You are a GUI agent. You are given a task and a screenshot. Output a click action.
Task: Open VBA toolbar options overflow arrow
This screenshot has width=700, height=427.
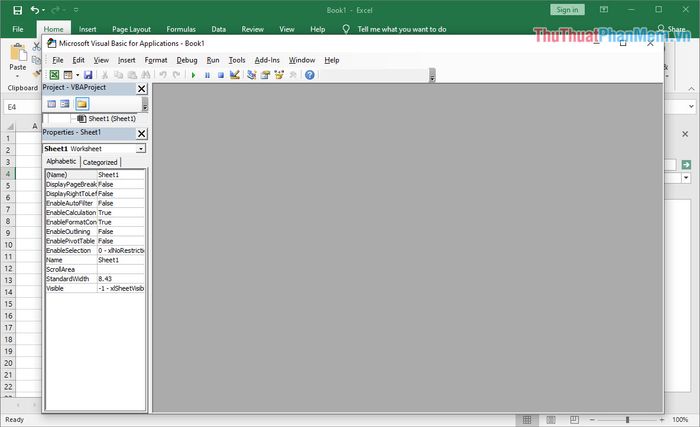click(432, 76)
